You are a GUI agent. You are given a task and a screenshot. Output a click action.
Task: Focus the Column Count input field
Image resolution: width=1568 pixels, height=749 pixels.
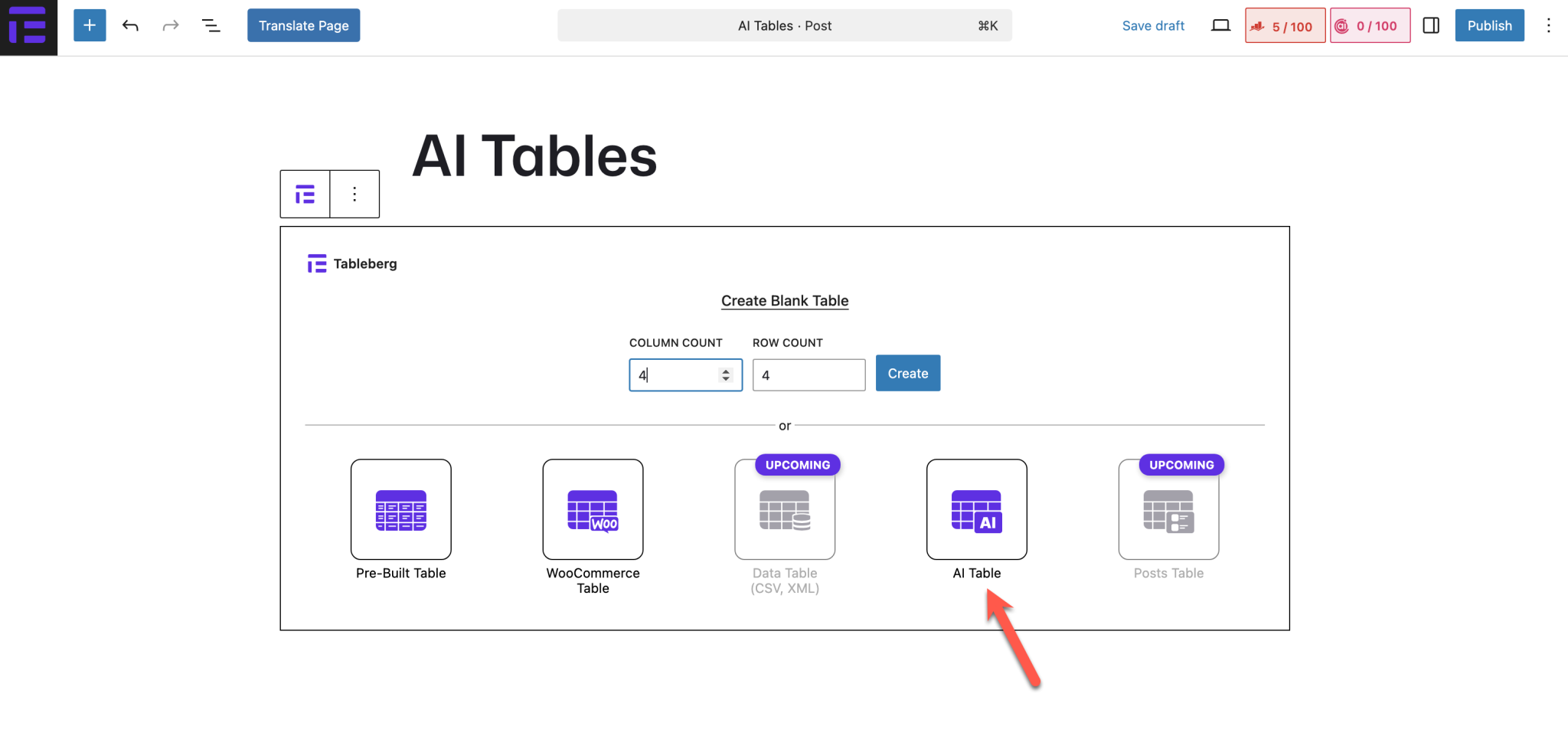coord(686,375)
